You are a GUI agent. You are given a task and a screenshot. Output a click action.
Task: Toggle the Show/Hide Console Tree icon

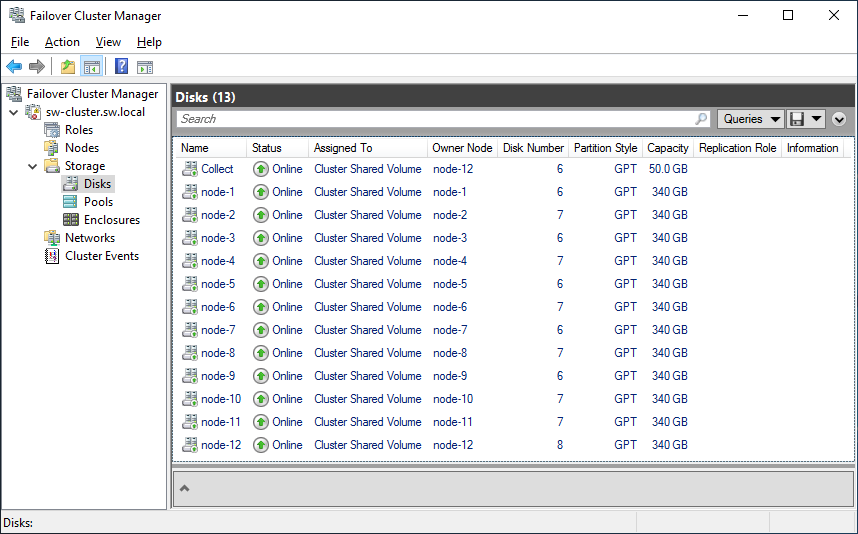coord(91,67)
